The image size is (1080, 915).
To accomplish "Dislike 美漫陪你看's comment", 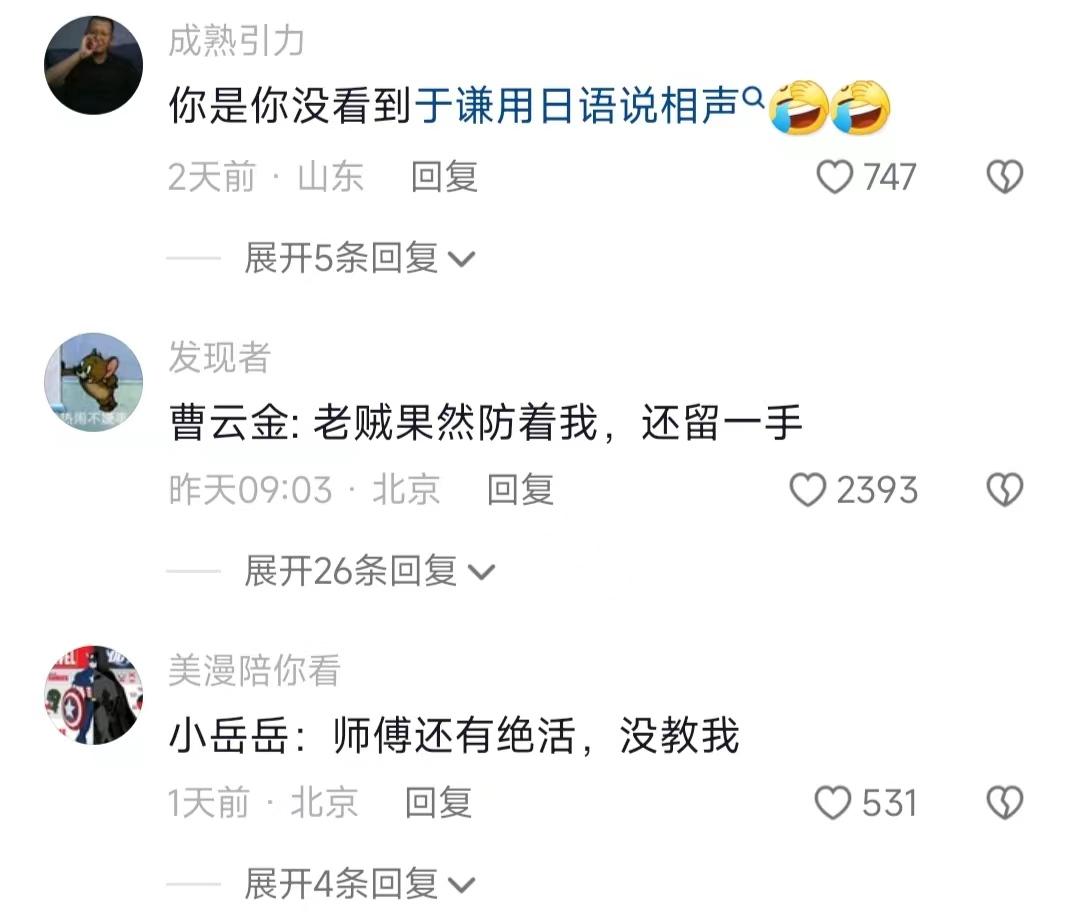I will pos(1005,803).
